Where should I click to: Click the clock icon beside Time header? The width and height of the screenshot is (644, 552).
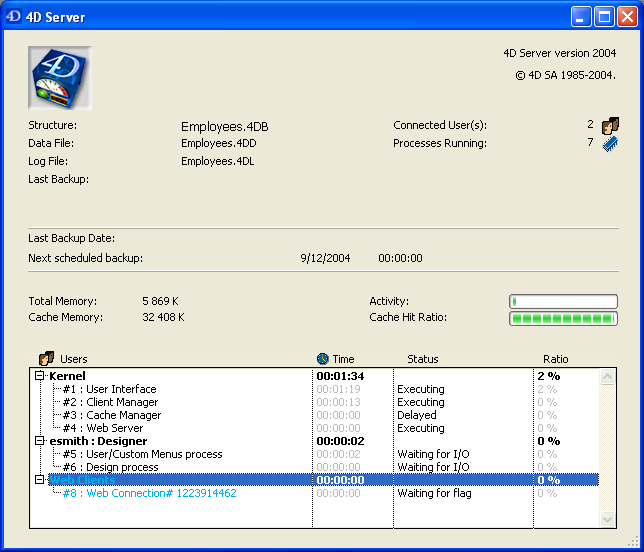point(322,359)
